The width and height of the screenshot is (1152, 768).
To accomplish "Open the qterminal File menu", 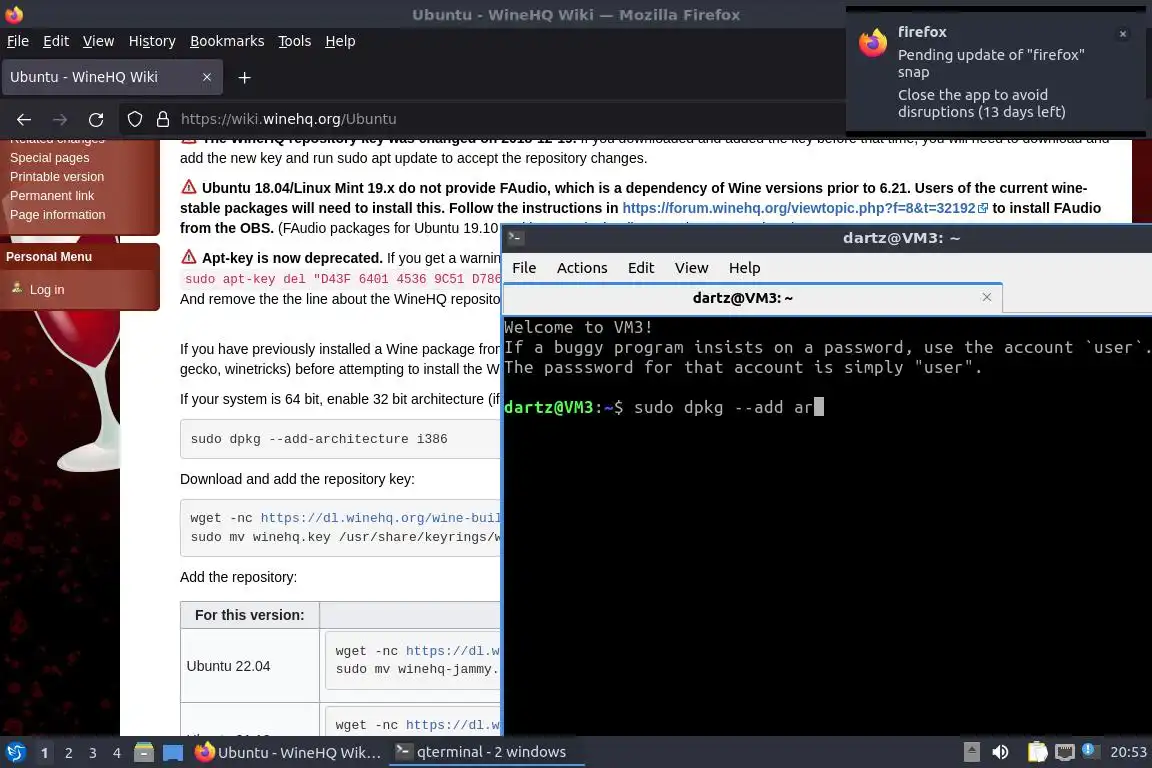I will pos(524,268).
